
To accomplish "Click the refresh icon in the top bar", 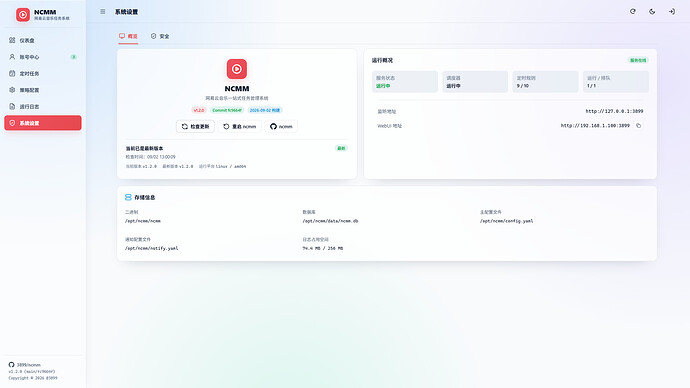I will (x=633, y=12).
